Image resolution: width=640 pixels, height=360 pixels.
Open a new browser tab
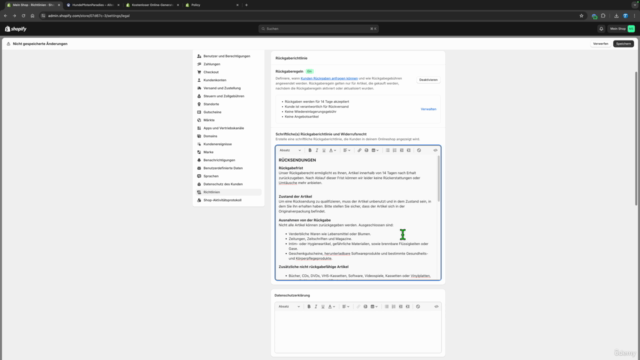(x=246, y=5)
